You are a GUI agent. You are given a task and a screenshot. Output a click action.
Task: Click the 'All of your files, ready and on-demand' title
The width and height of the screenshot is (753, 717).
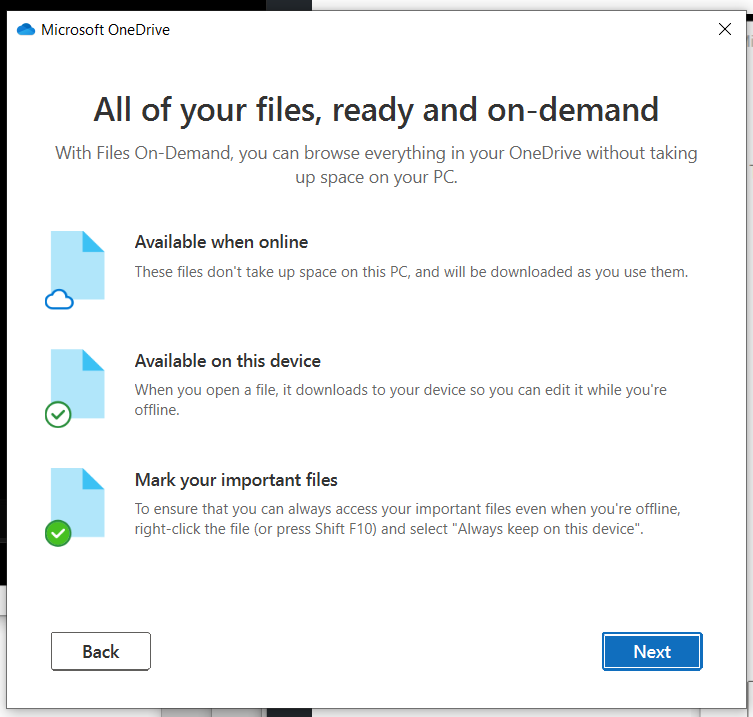376,110
